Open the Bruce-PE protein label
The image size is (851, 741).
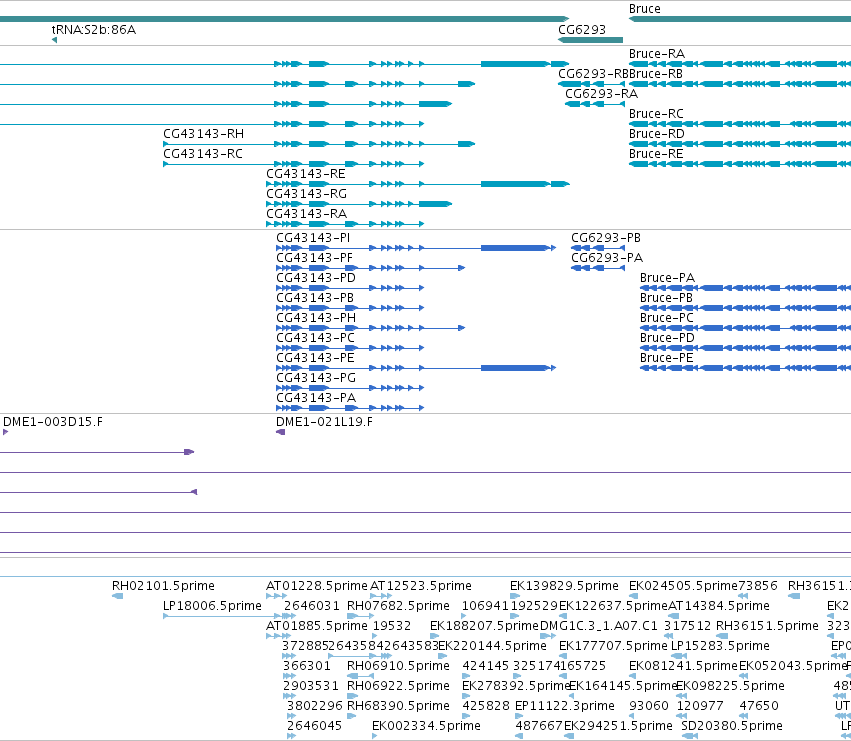[x=666, y=358]
